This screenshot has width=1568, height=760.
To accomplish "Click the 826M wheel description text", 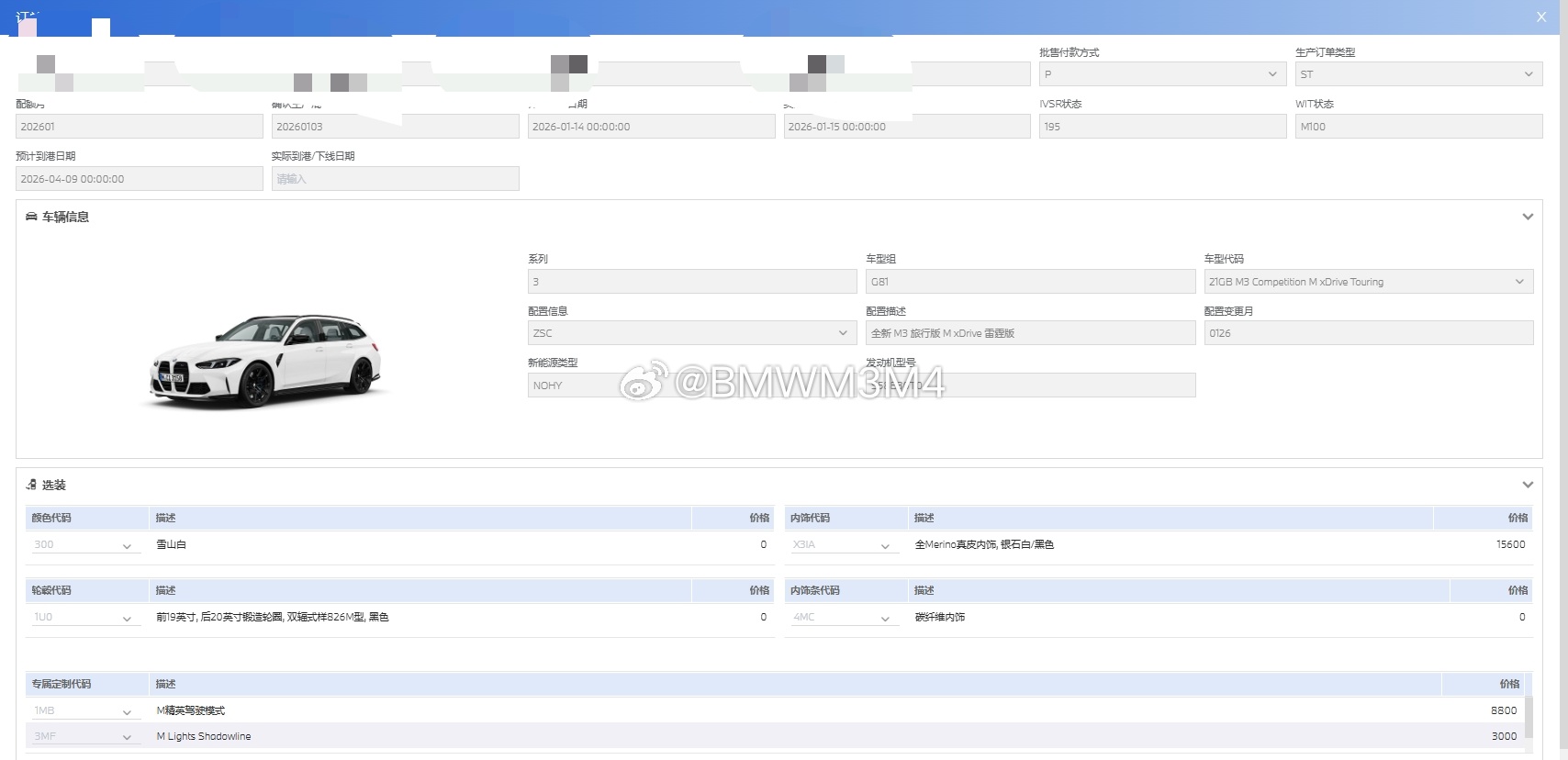I will pos(273,618).
